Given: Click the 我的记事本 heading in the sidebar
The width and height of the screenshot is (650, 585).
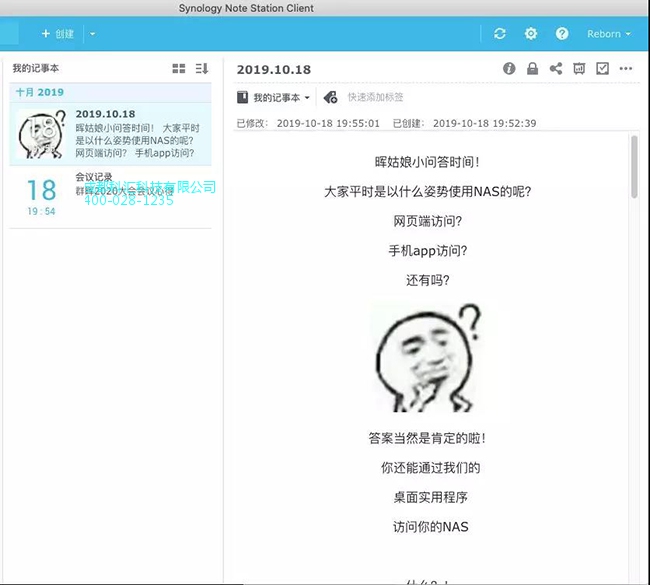Looking at the screenshot, I should point(36,68).
